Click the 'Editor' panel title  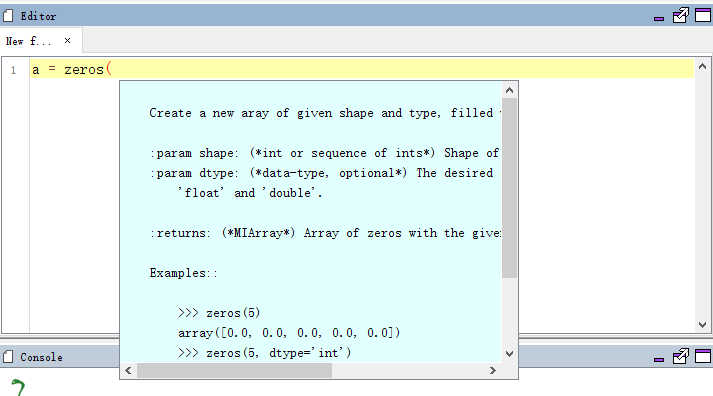point(38,16)
